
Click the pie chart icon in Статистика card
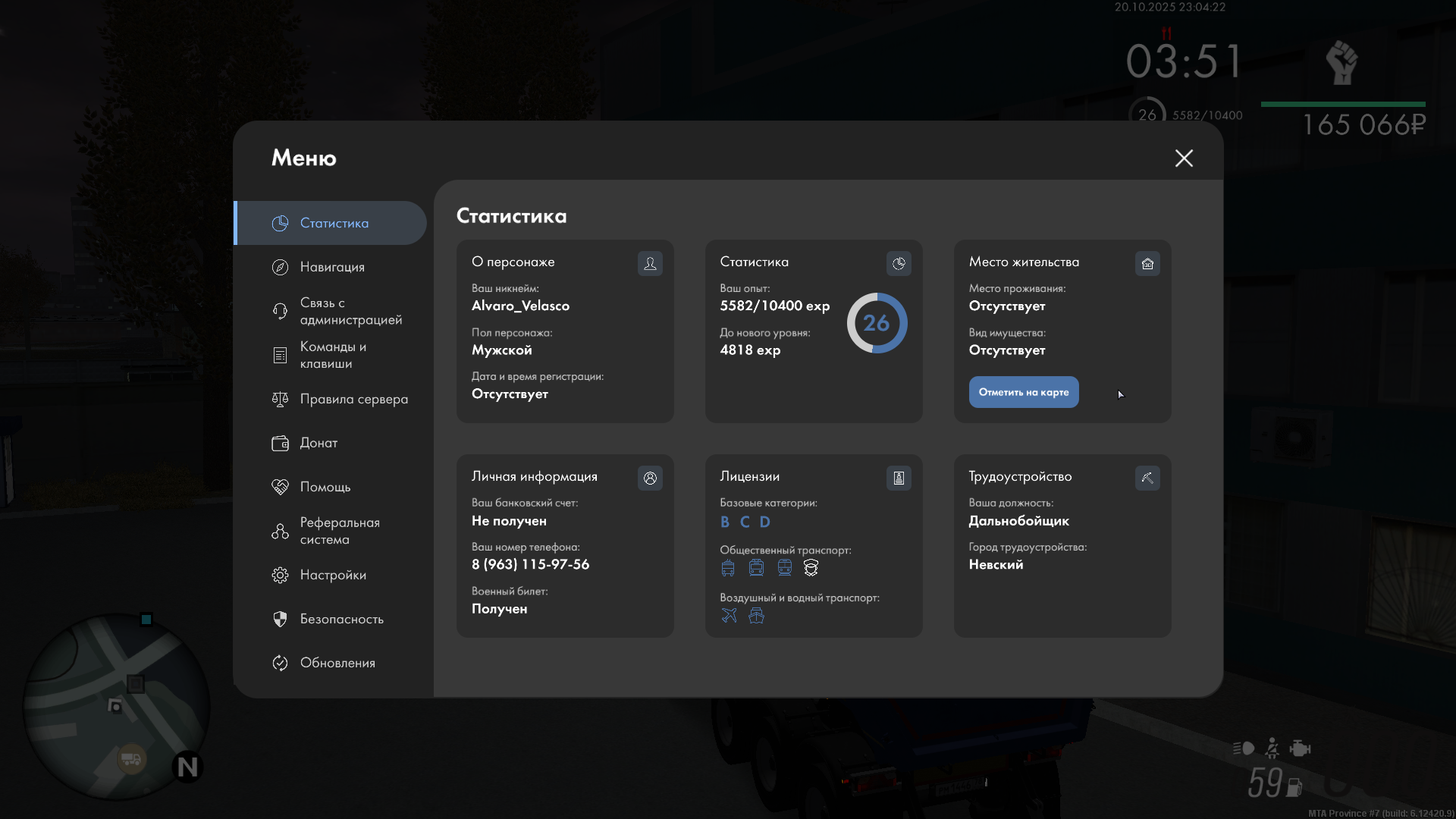(899, 263)
